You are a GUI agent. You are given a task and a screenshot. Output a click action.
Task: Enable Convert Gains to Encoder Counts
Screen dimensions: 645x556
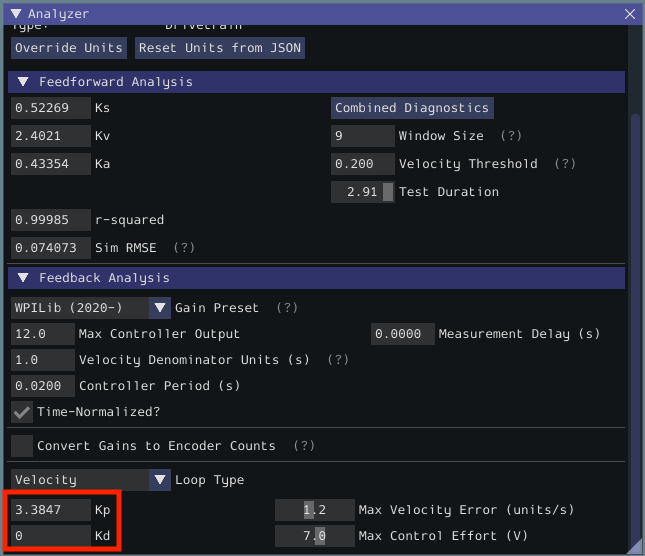click(x=21, y=446)
